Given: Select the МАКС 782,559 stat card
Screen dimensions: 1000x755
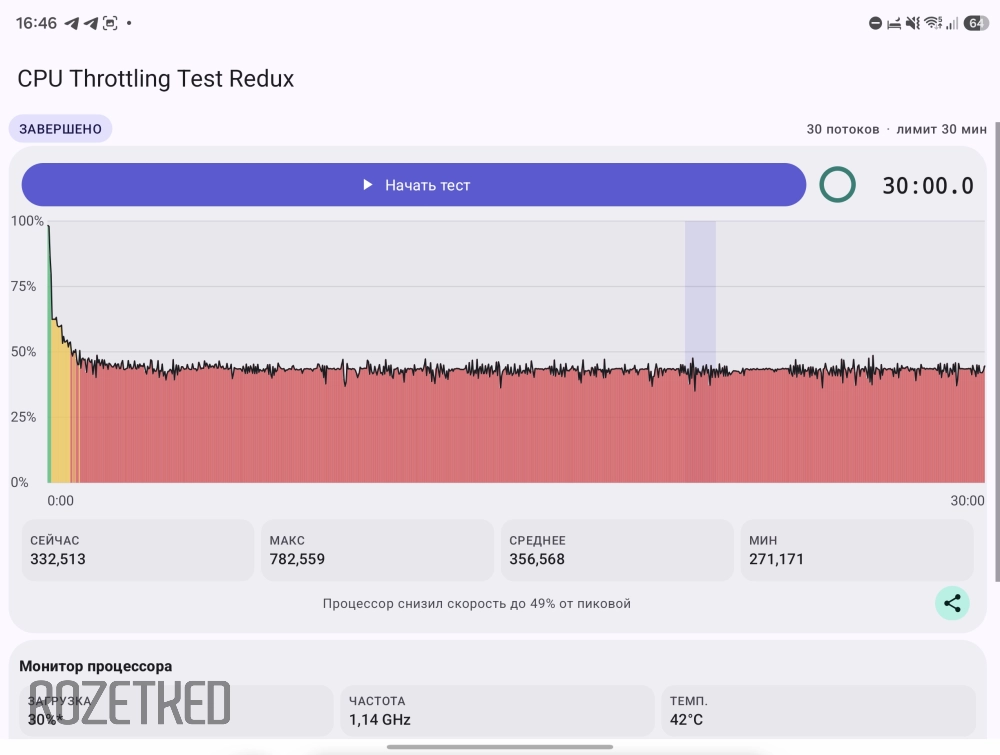Looking at the screenshot, I should coord(378,550).
